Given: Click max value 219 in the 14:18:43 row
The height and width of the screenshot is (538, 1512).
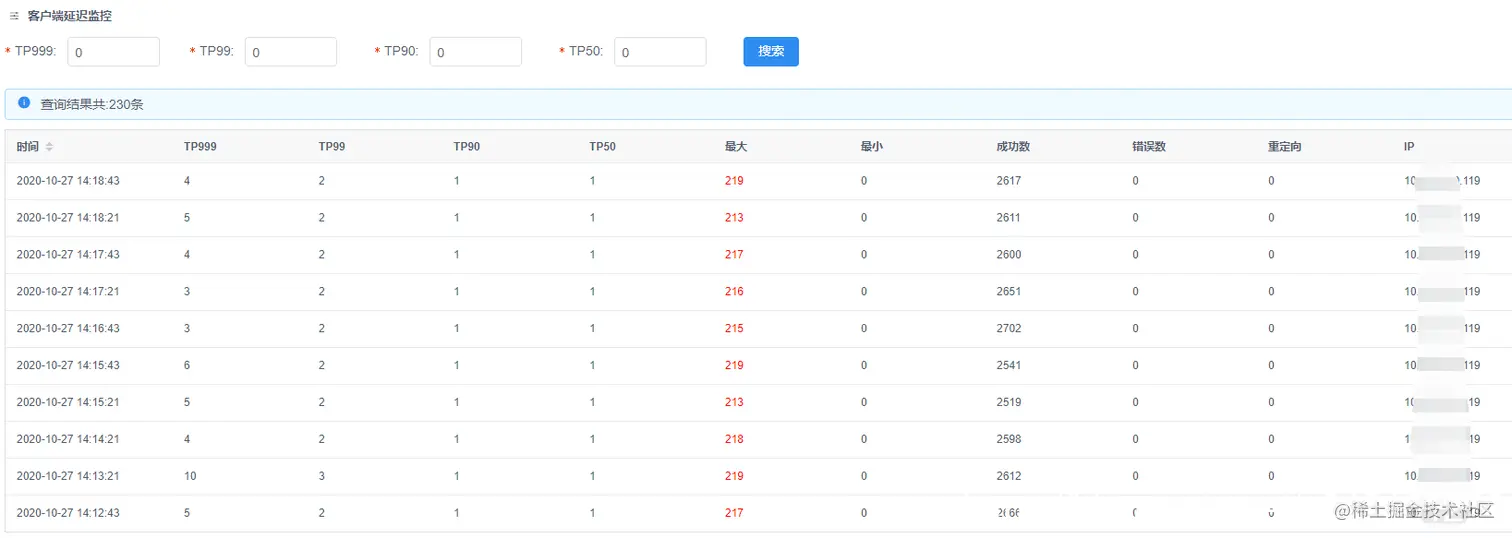Looking at the screenshot, I should [734, 181].
